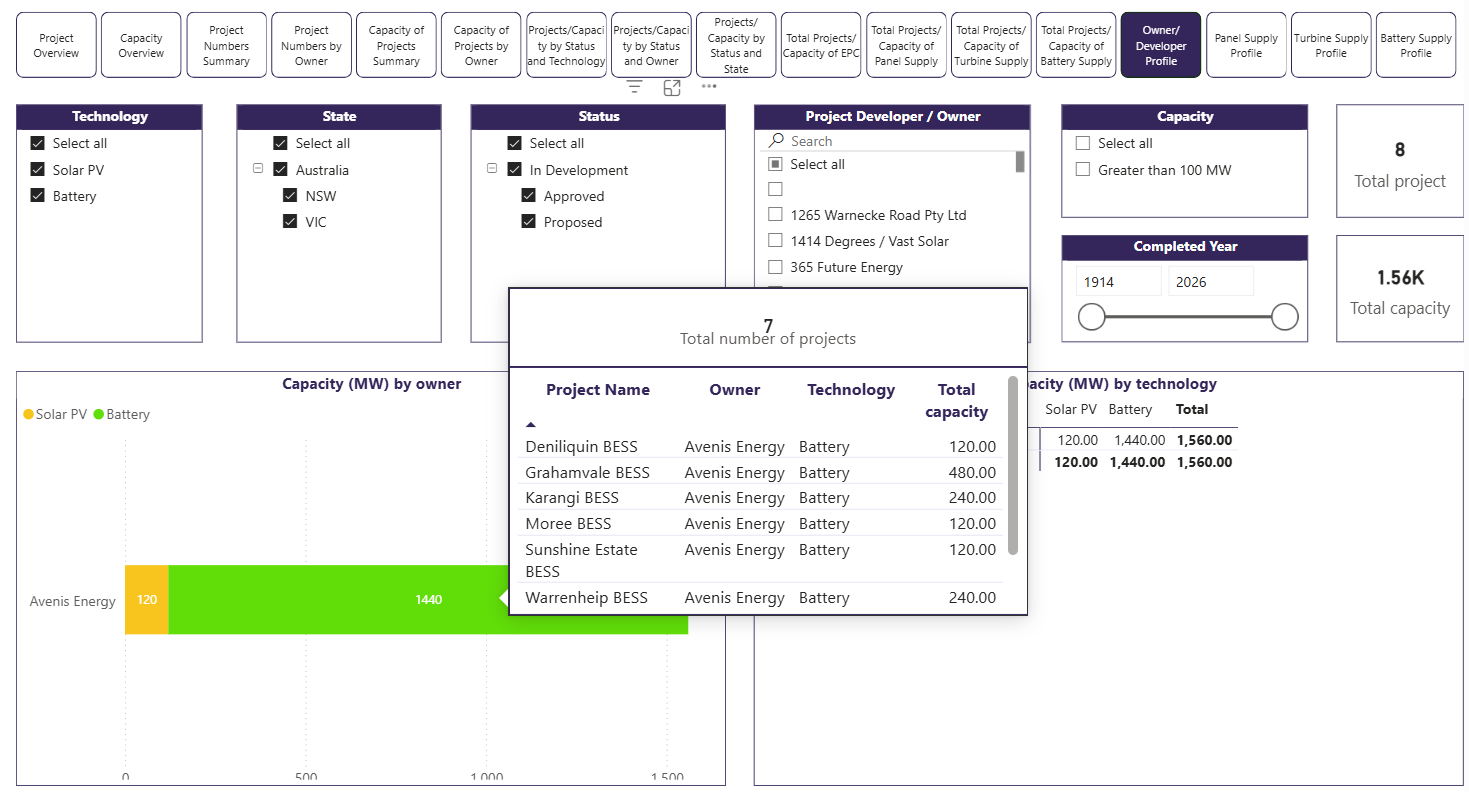Viewport: 1469px width, 792px height.
Task: Sort by the Total capacity column header
Action: (956, 401)
